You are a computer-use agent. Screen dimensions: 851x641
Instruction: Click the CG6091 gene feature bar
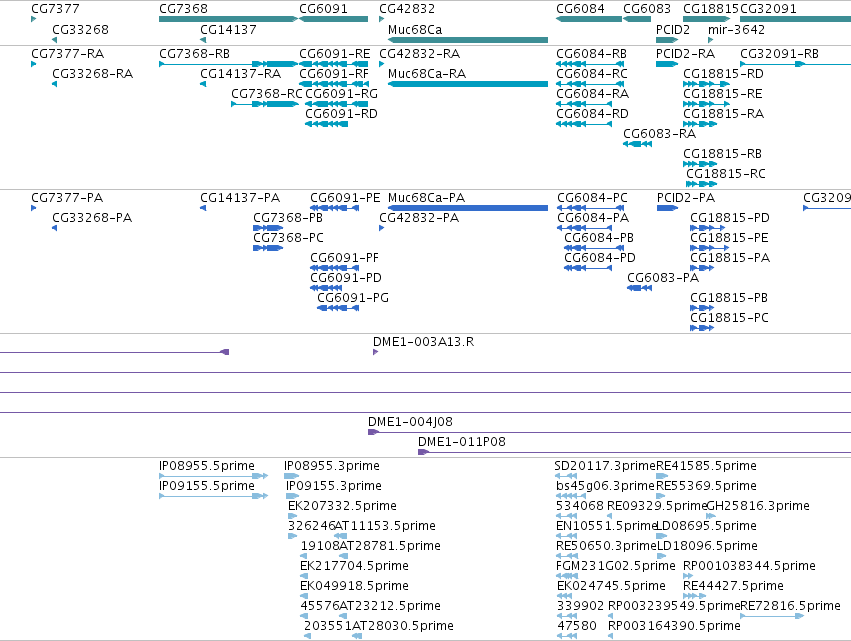[333, 19]
